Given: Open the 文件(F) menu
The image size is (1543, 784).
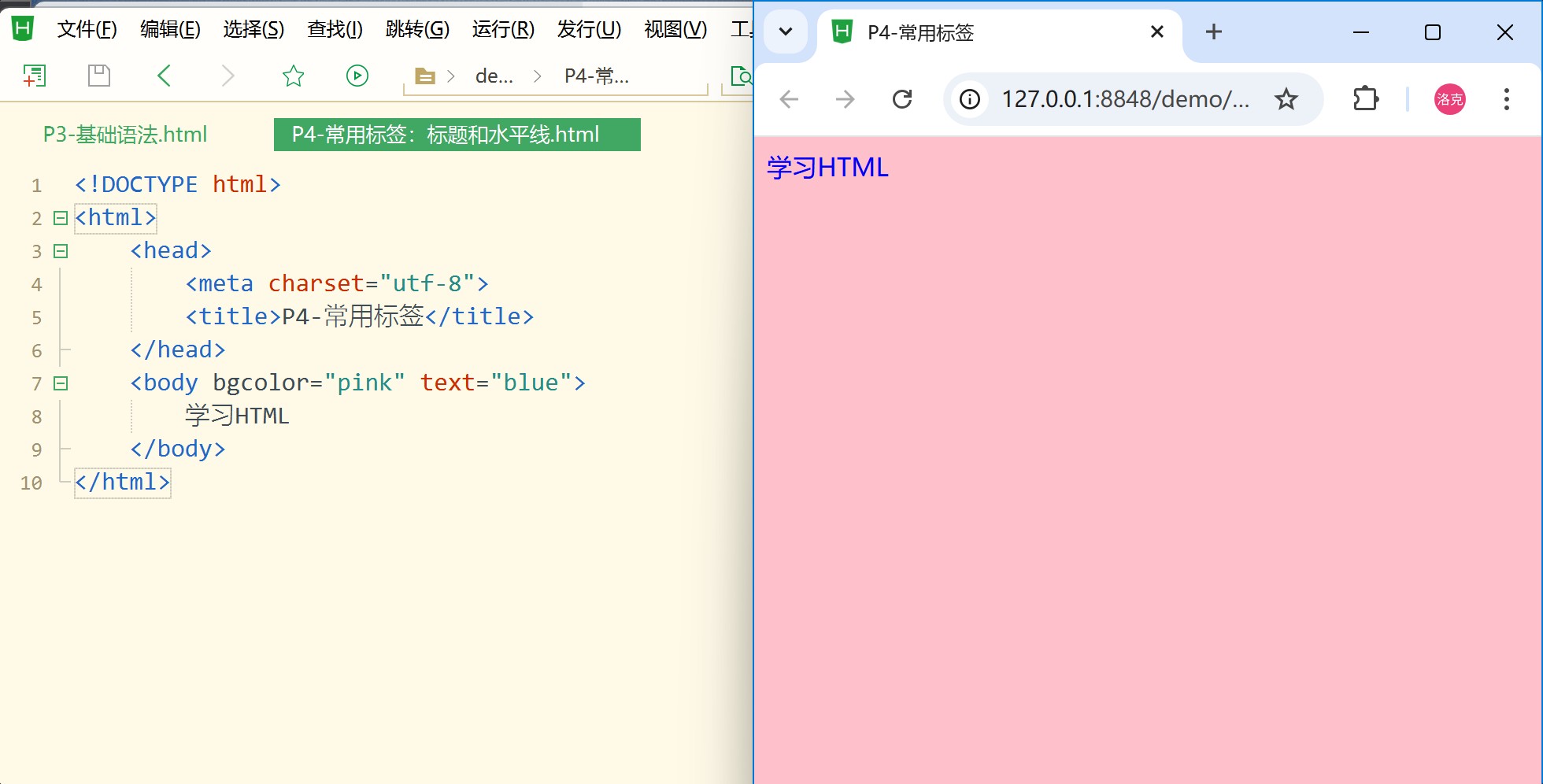Looking at the screenshot, I should pos(87,29).
